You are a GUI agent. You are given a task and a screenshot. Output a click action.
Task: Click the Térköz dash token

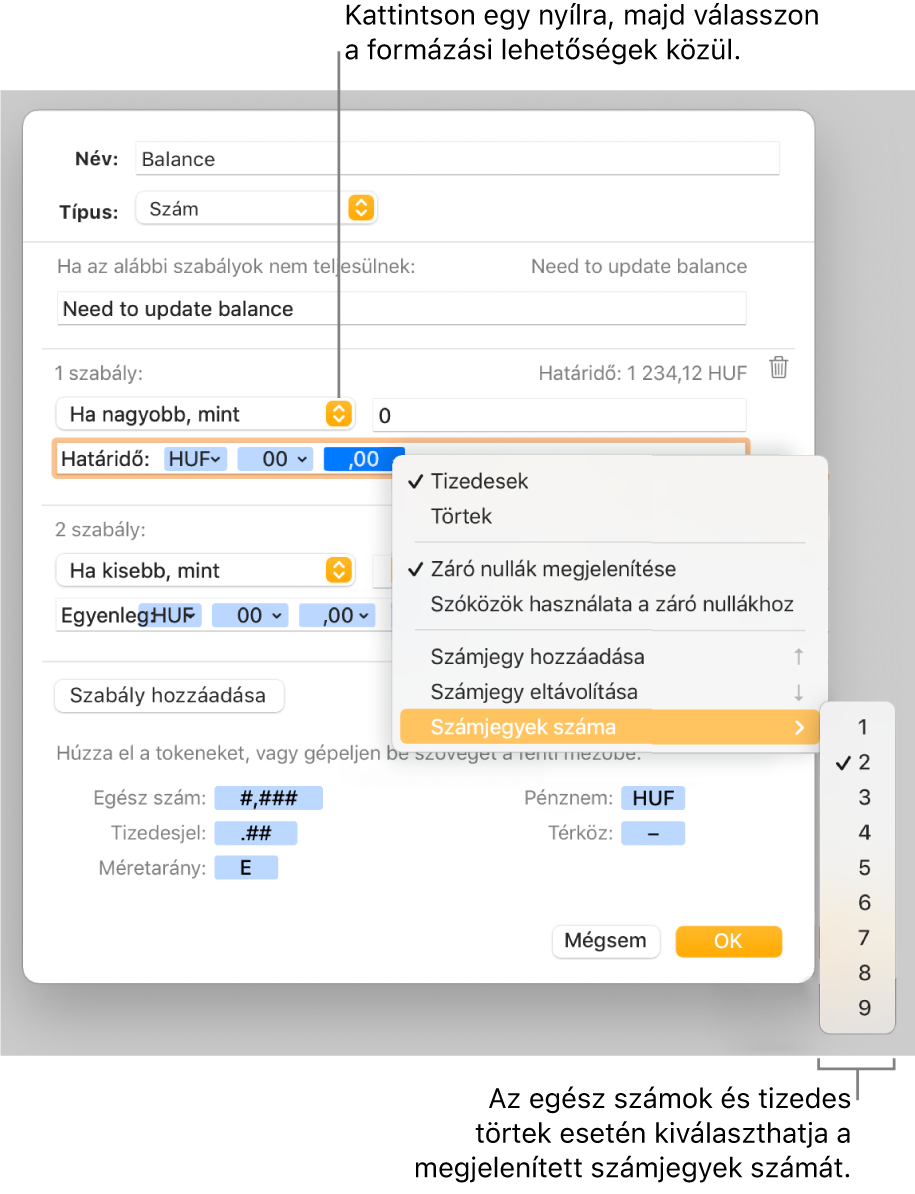point(653,833)
